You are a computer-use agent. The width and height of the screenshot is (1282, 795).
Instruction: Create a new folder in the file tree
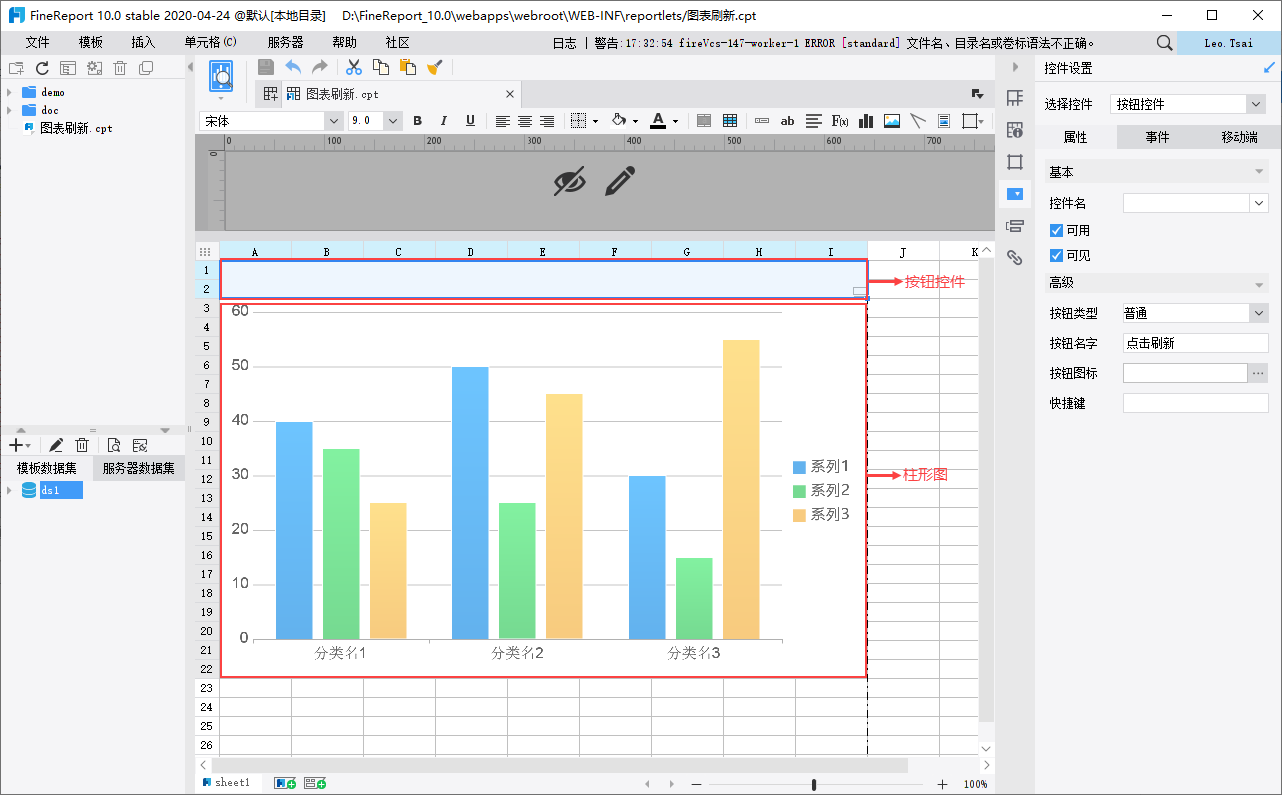coord(16,68)
